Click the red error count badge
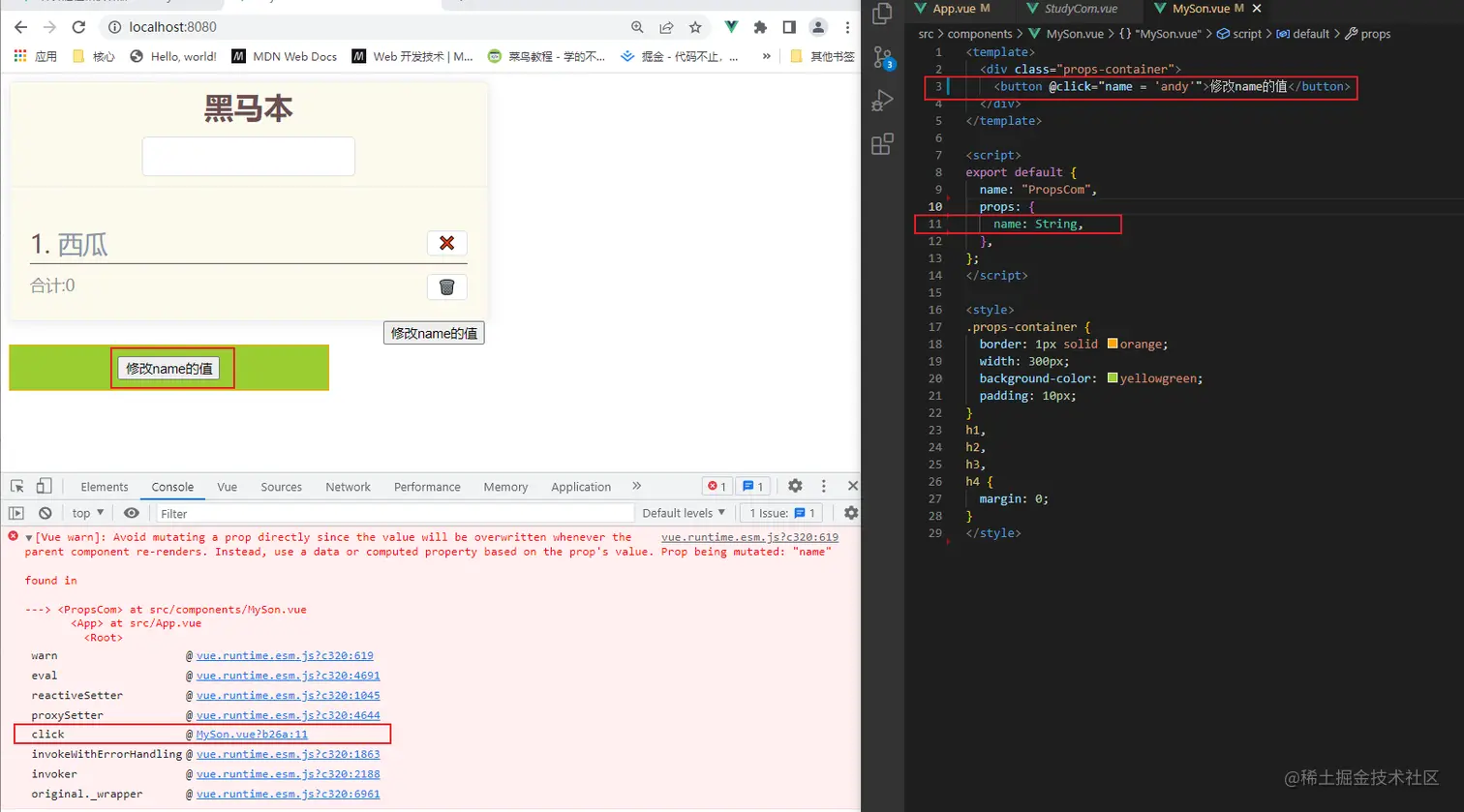This screenshot has width=1464, height=812. coord(717,486)
